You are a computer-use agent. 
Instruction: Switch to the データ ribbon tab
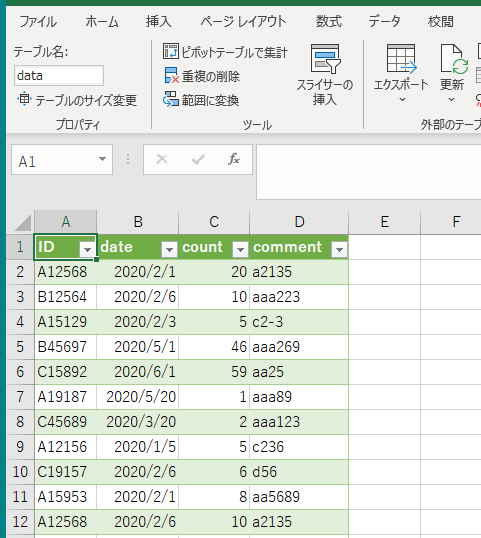click(x=384, y=22)
